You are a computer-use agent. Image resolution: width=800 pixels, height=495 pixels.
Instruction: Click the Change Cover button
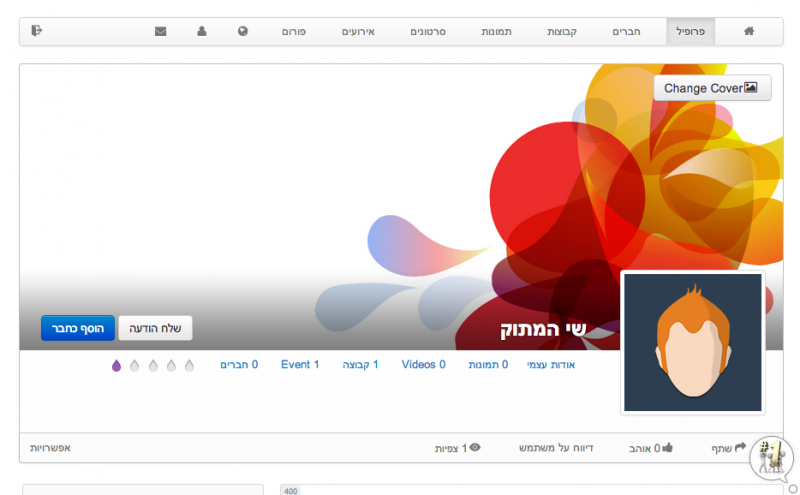tap(712, 88)
